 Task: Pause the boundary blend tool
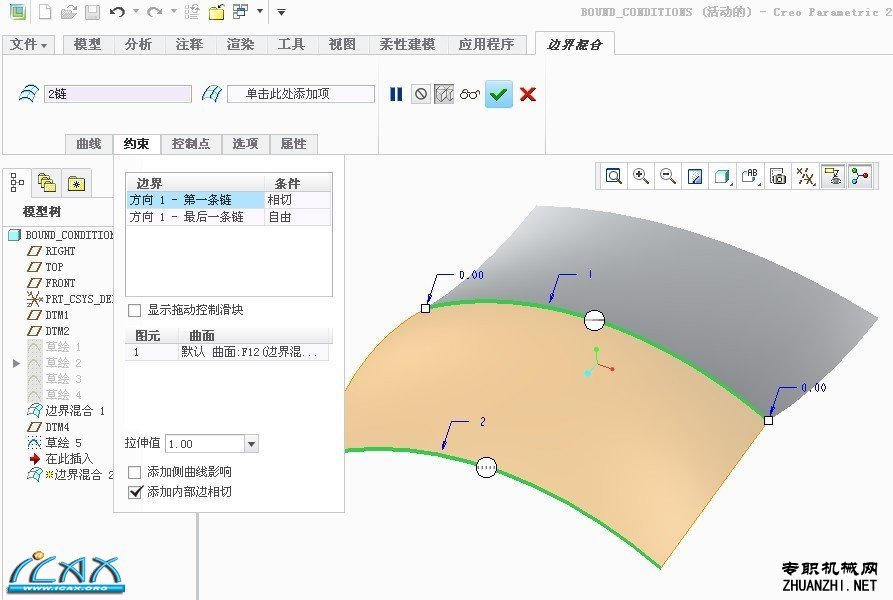(x=396, y=94)
